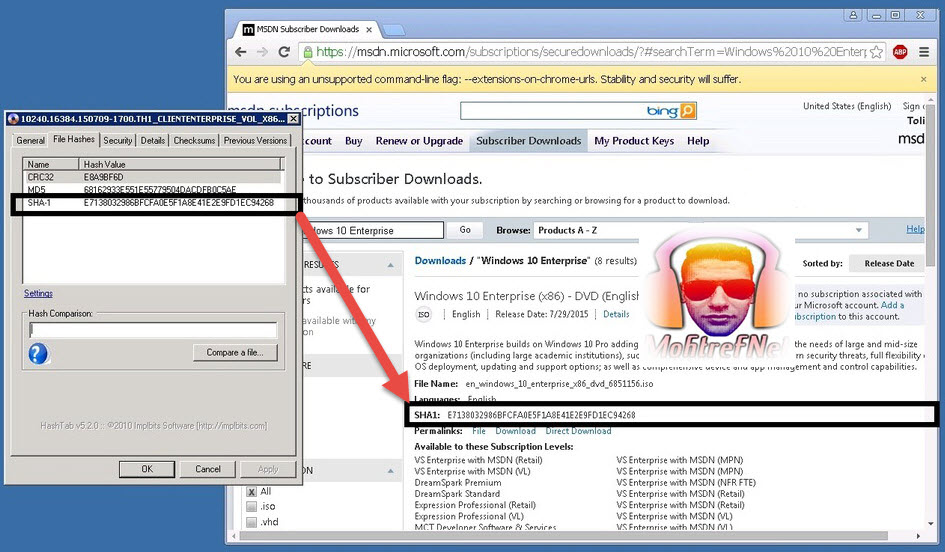Open Buy menu on MSDN
Image resolution: width=945 pixels, height=552 pixels.
(354, 141)
